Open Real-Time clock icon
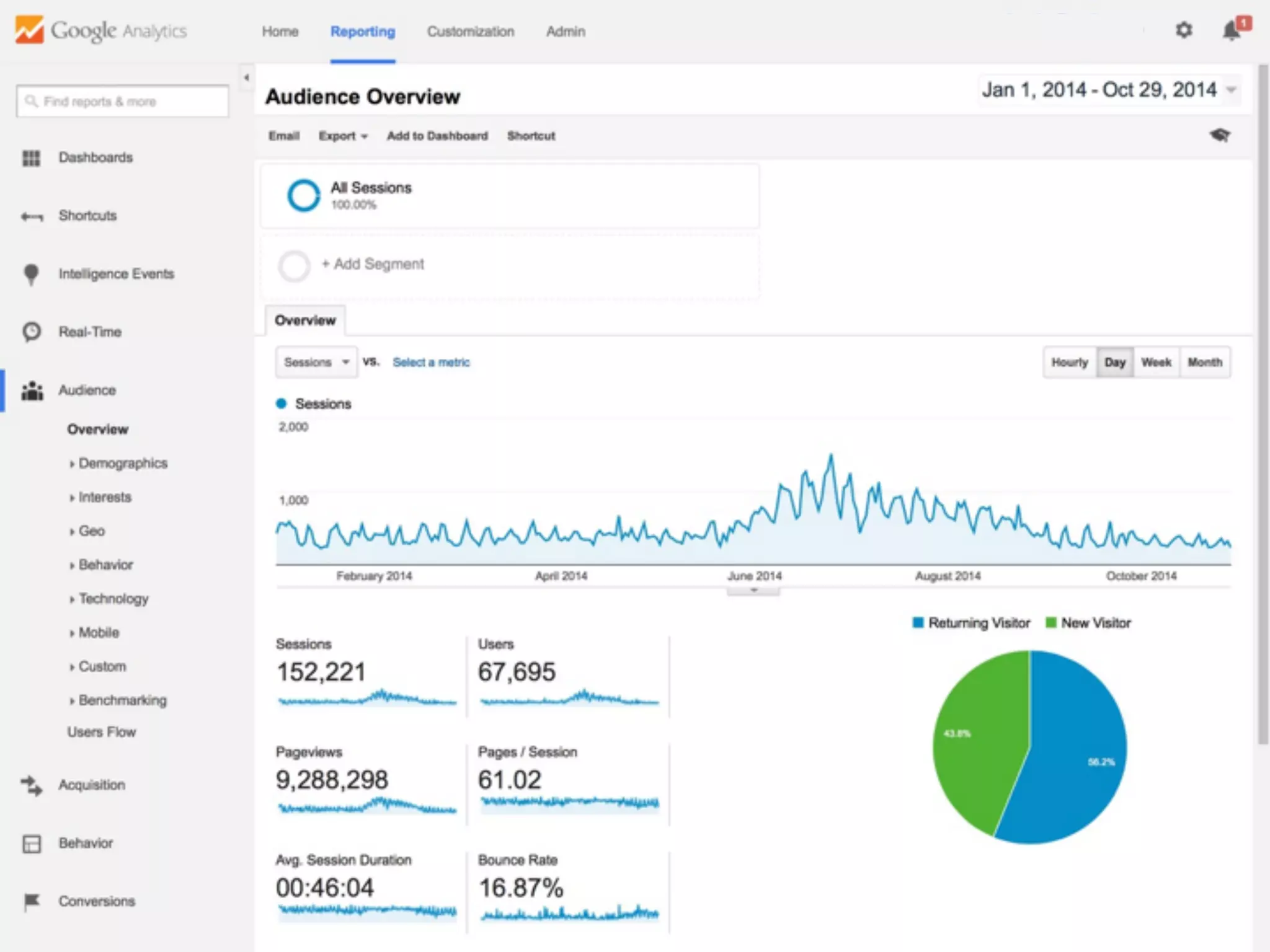Viewport: 1270px width, 952px height. click(x=31, y=332)
